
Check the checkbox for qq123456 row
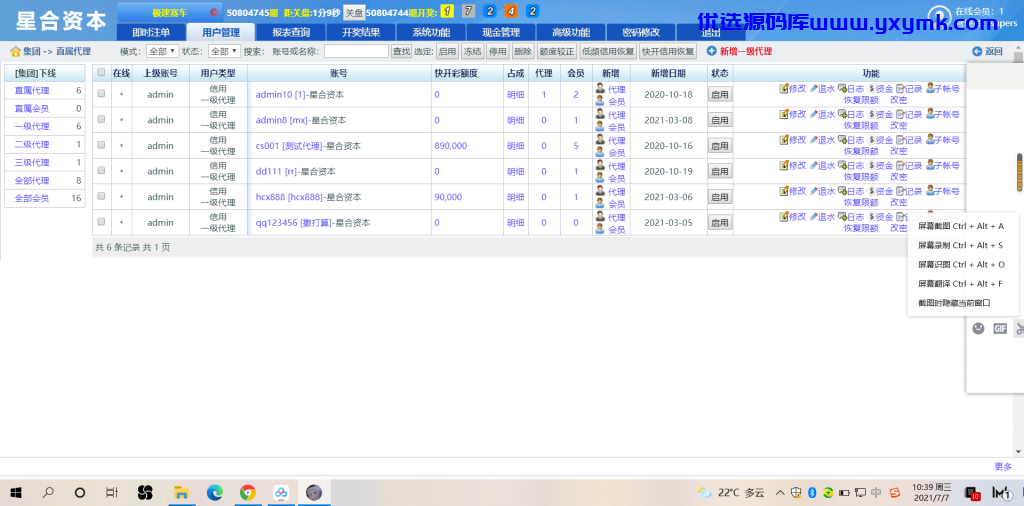(101, 221)
